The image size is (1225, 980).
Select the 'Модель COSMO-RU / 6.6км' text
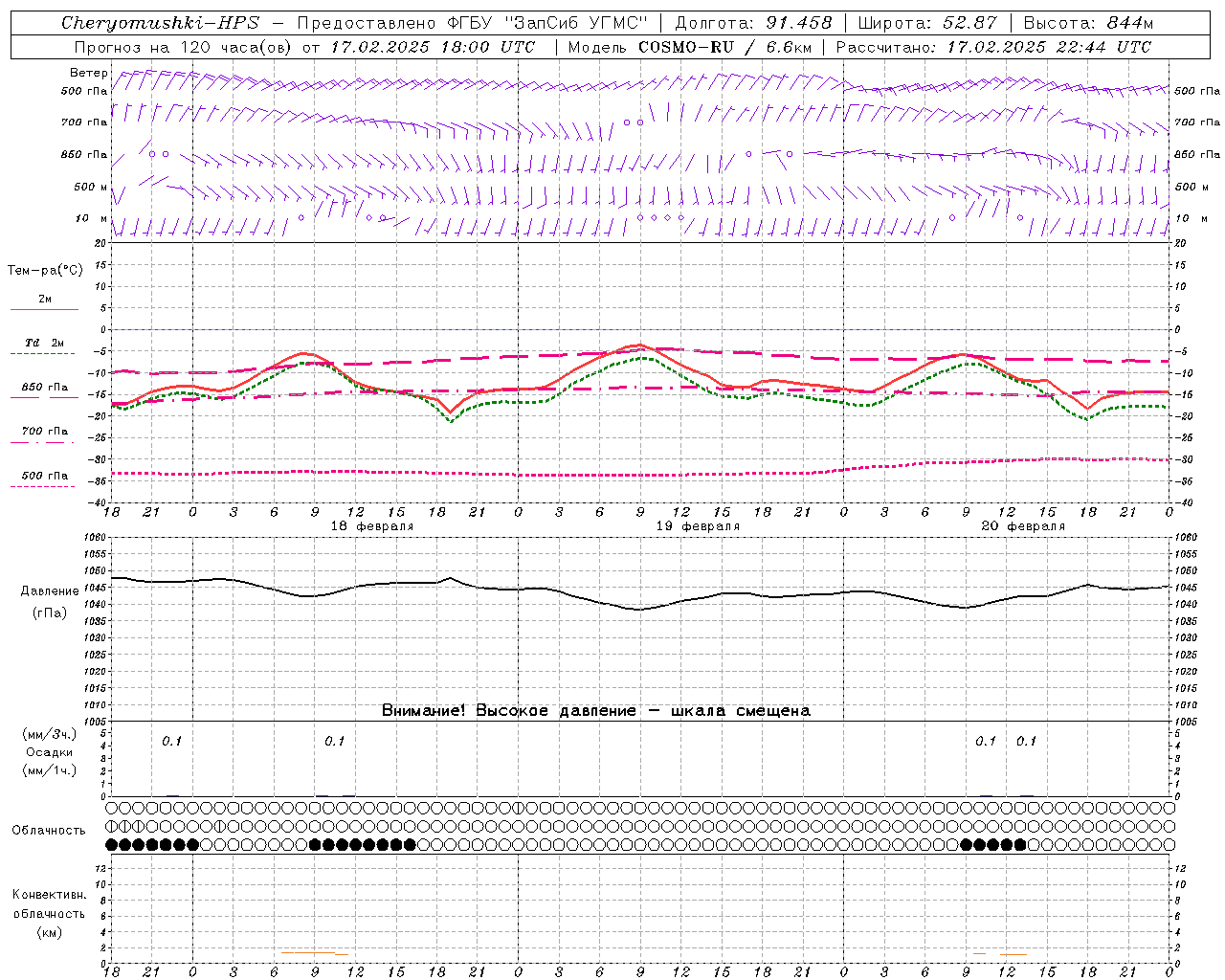click(689, 47)
